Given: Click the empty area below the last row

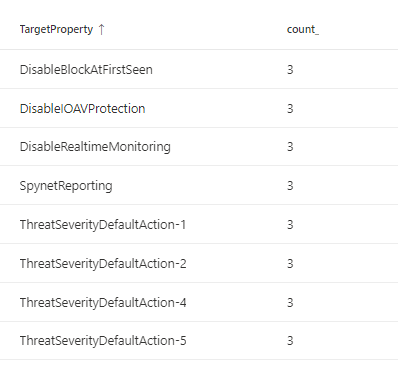Looking at the screenshot, I should tap(199, 371).
